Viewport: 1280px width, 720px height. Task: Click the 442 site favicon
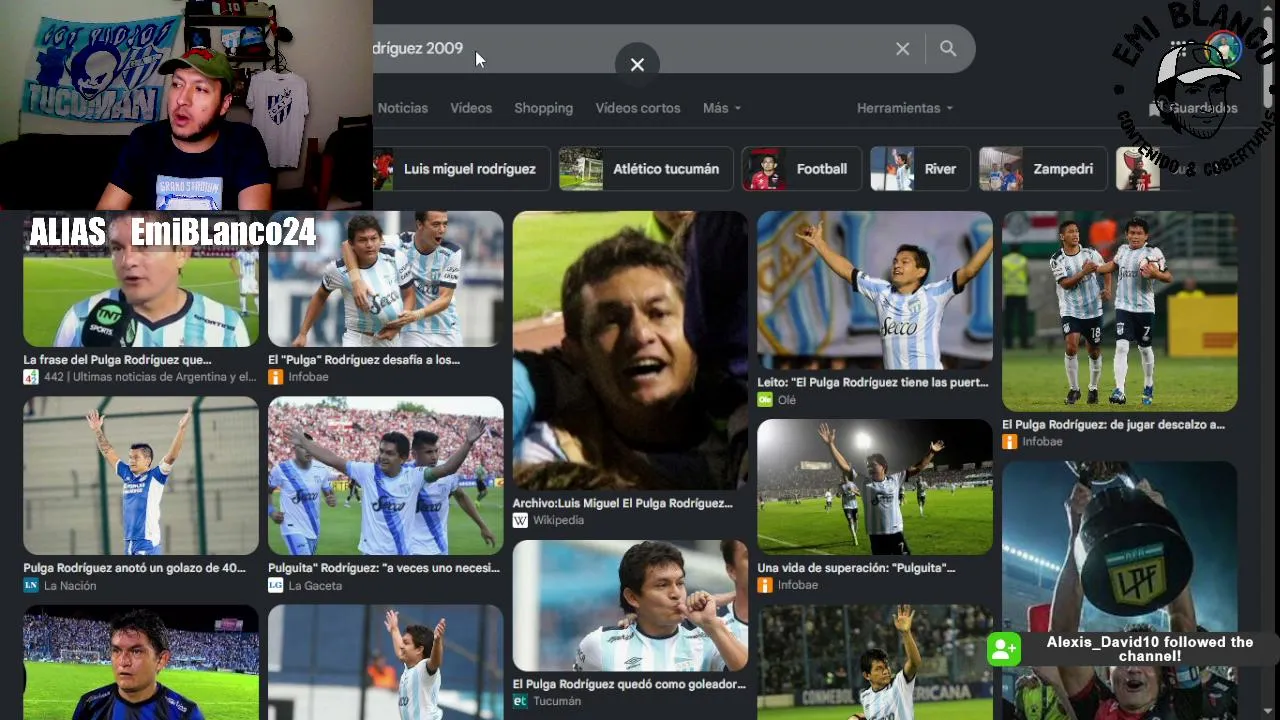point(31,377)
